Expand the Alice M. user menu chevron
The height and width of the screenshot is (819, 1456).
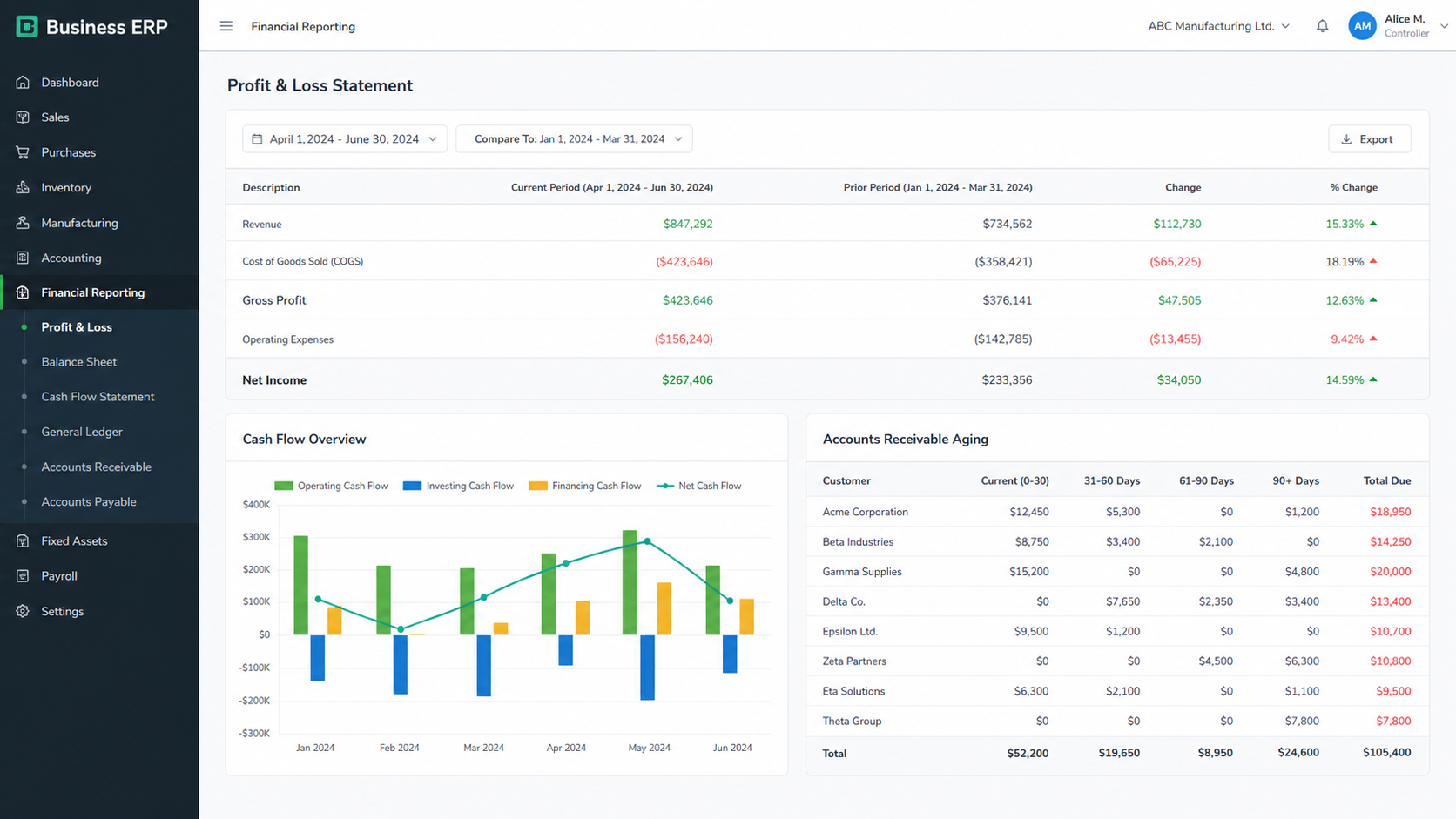[1443, 26]
